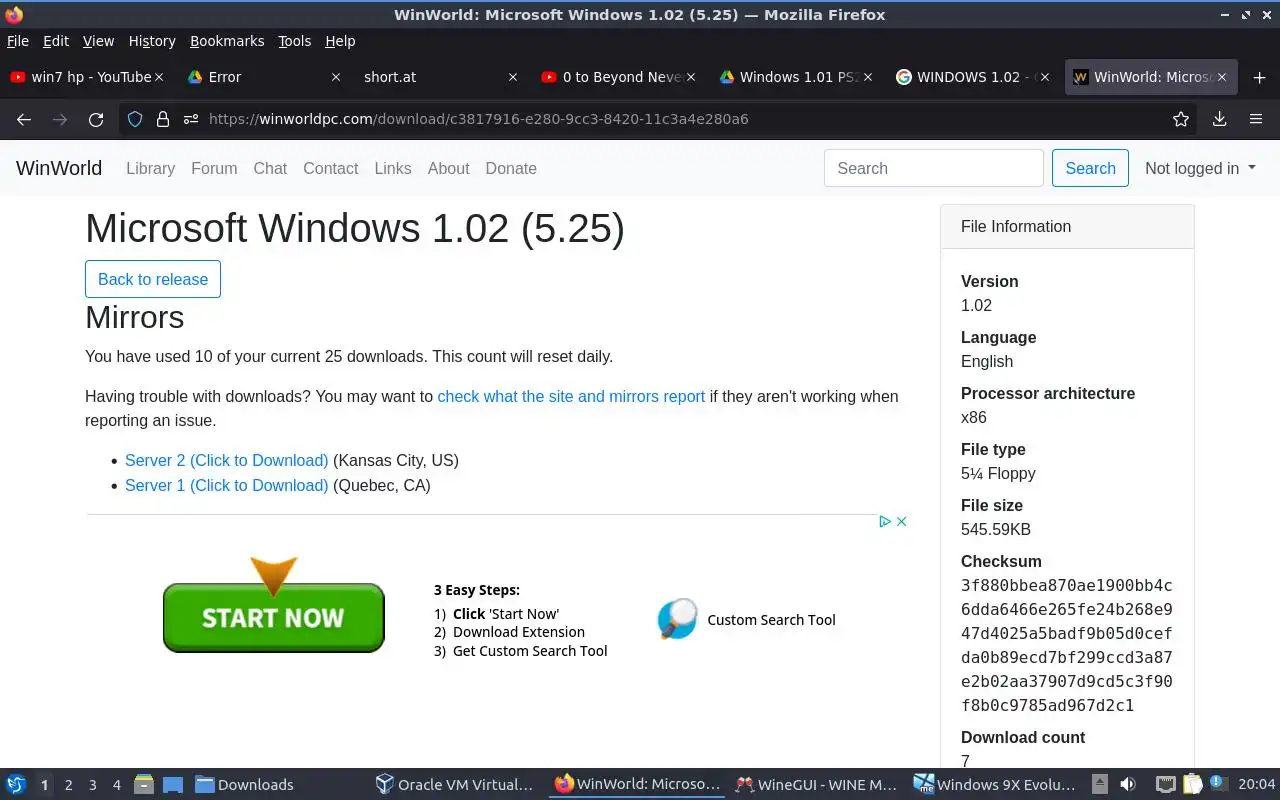Open the system start menu icon in taskbar

click(x=16, y=784)
